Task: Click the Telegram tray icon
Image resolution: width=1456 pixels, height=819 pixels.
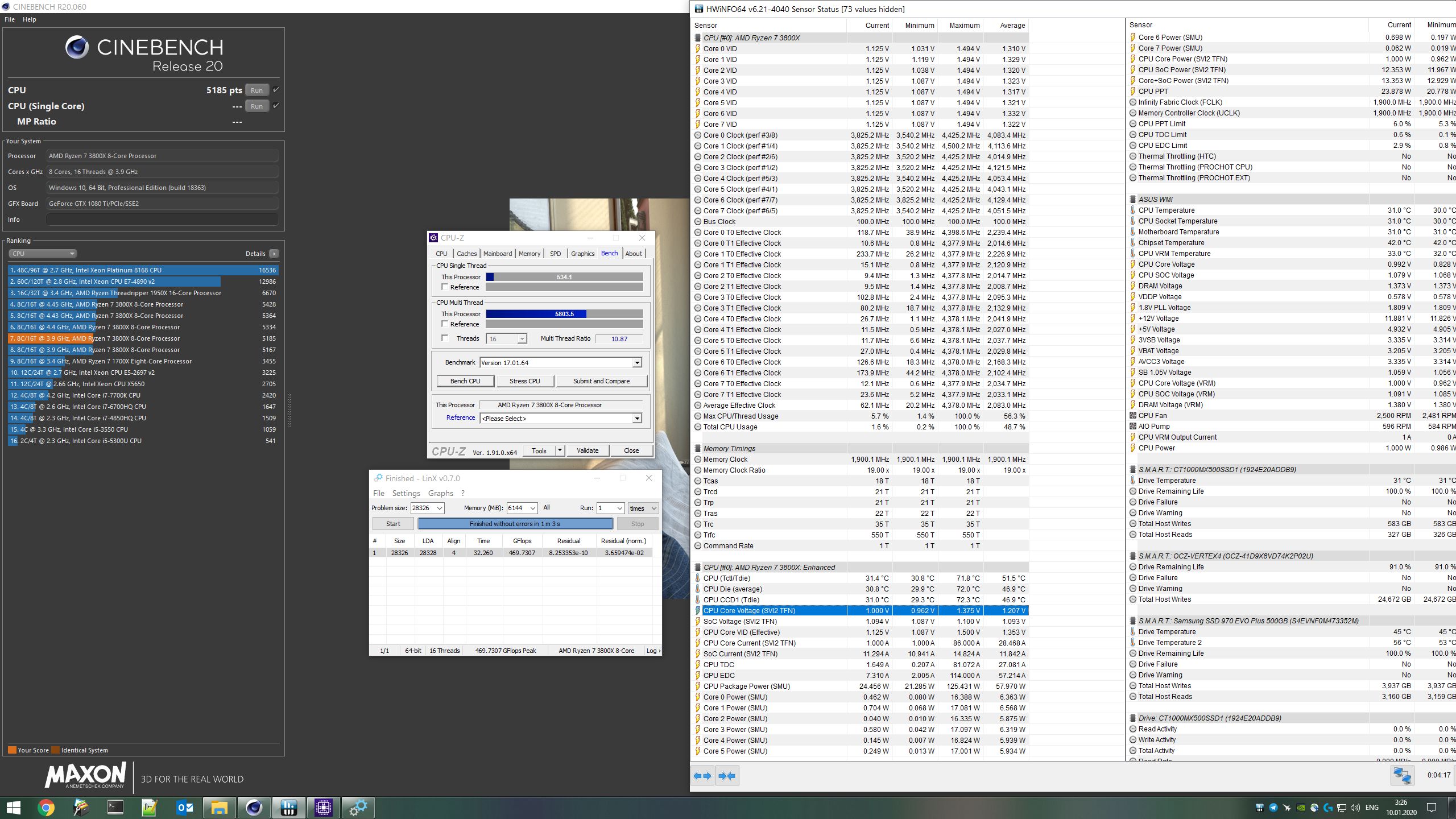Action: 1273,808
